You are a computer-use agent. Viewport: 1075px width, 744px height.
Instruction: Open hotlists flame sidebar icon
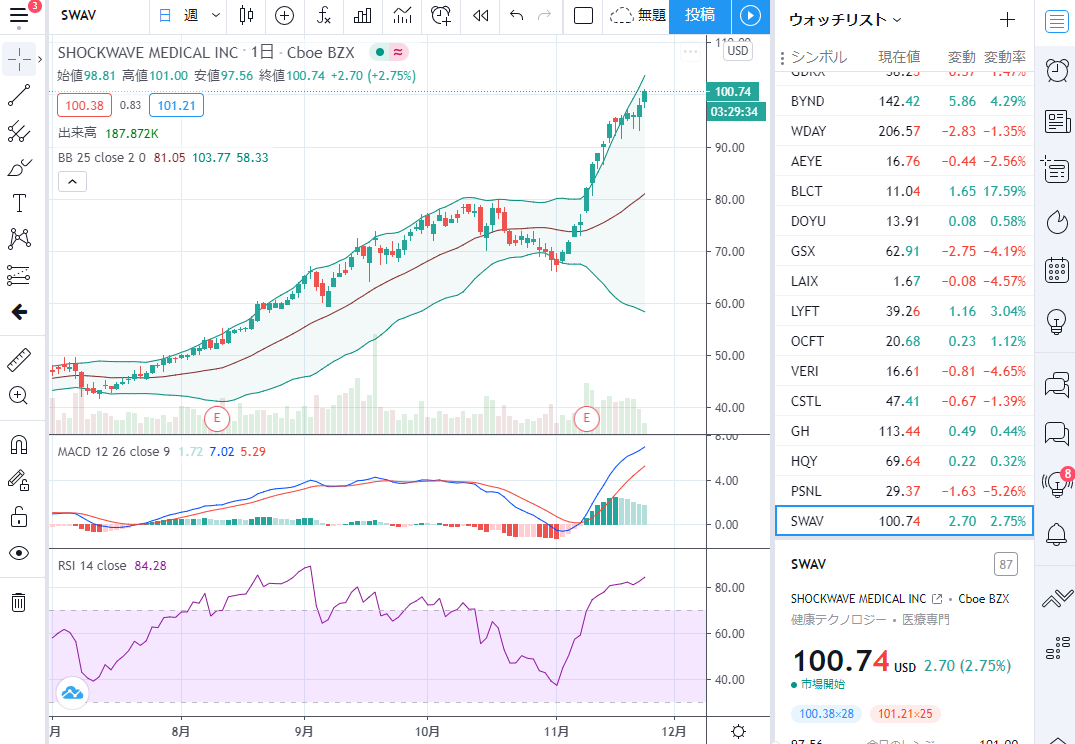pos(1056,222)
